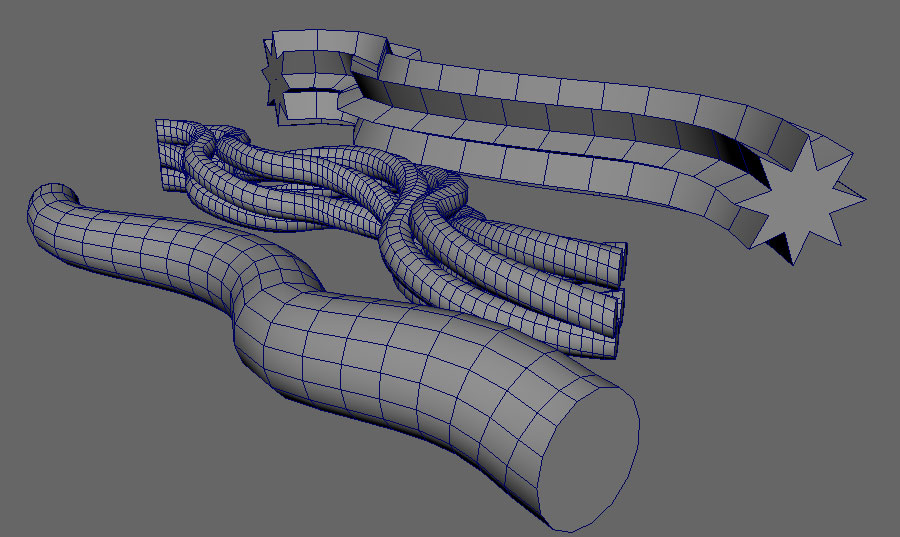Screen dimensions: 900x537
Task: Select the large tube's flat circular end cap
Action: [590, 455]
